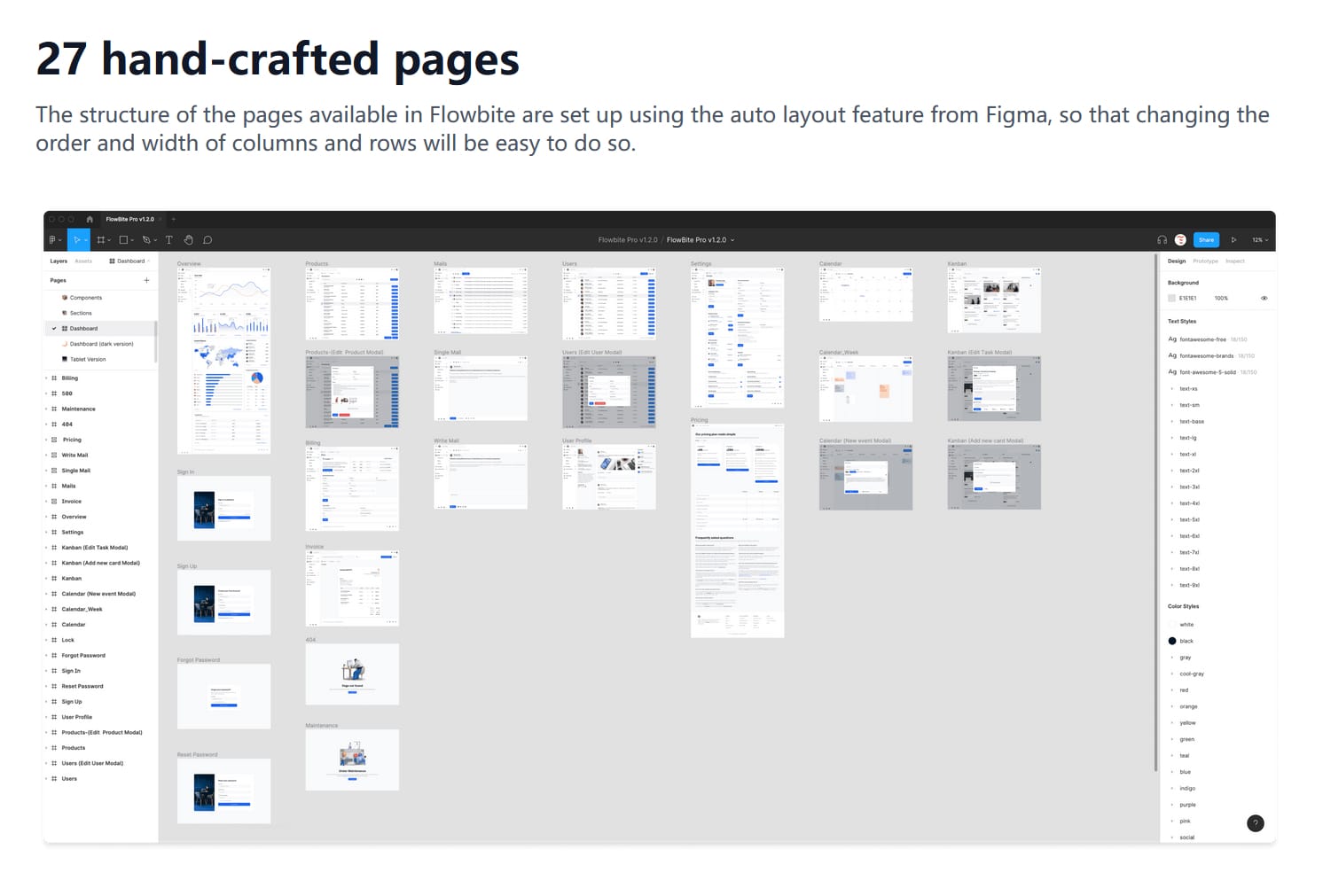Viewport: 1323px width, 896px height.
Task: Switch to the Design tab
Action: click(x=1177, y=261)
